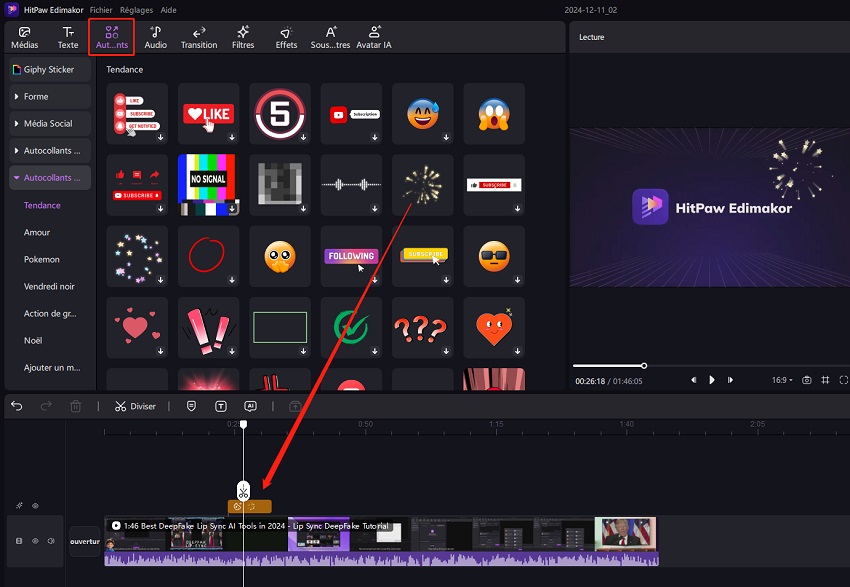Choose the sweating laughing emoji sticker
Viewport: 850px width, 587px height.
point(423,114)
